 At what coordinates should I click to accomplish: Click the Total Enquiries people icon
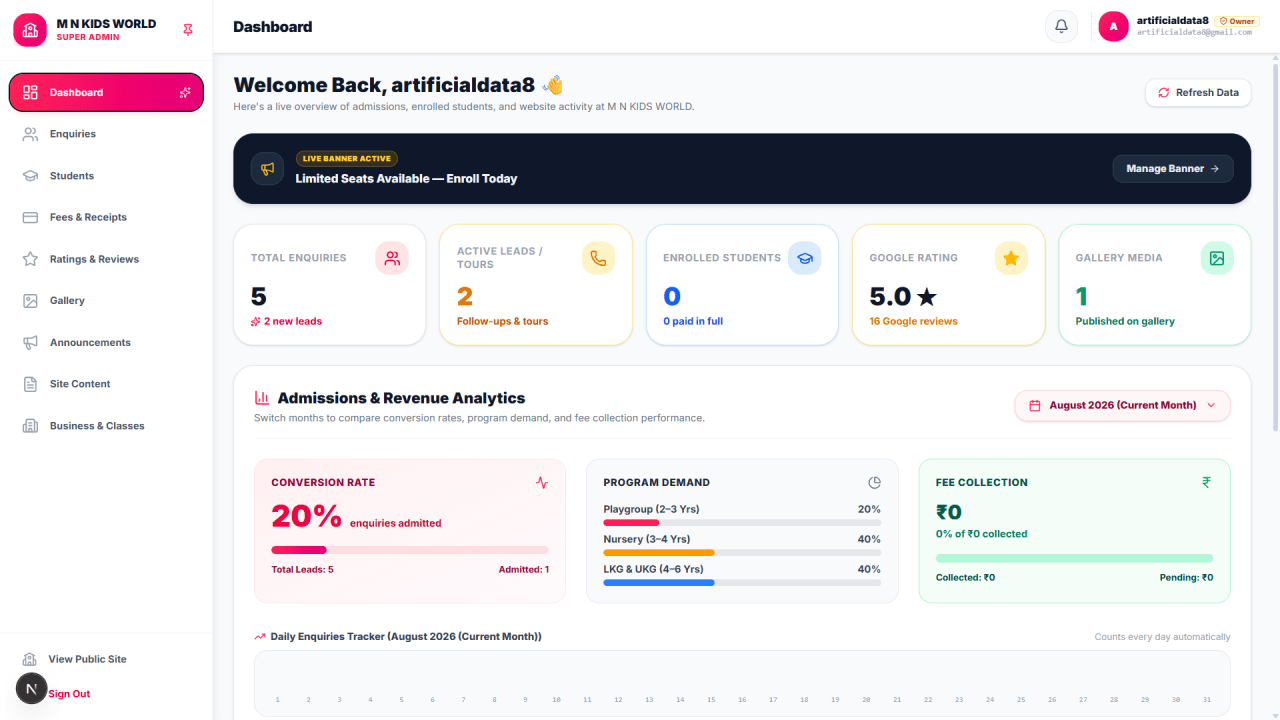(392, 258)
